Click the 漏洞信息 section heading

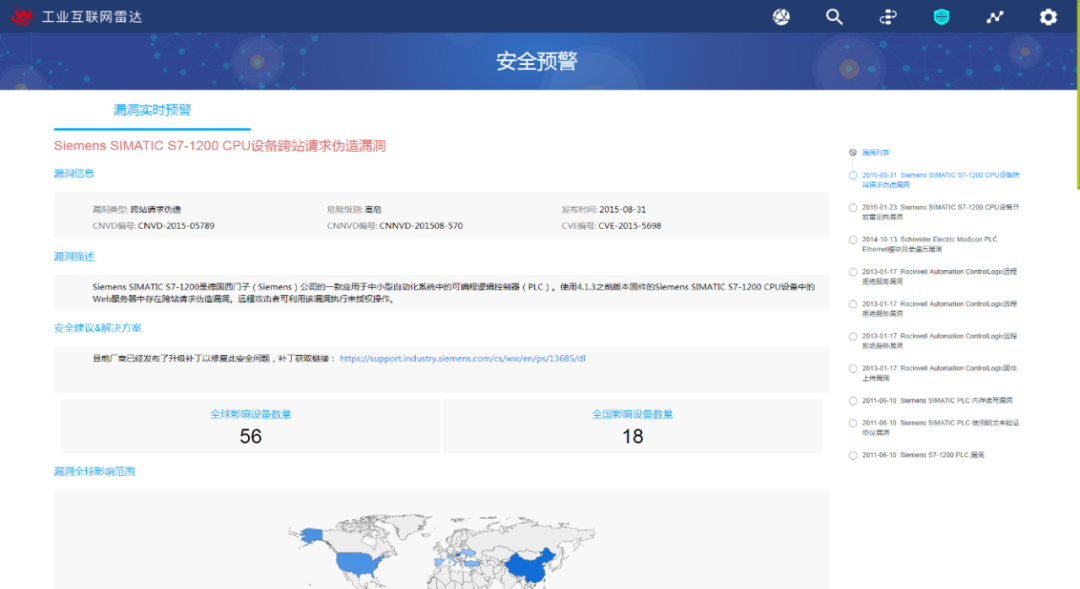74,174
